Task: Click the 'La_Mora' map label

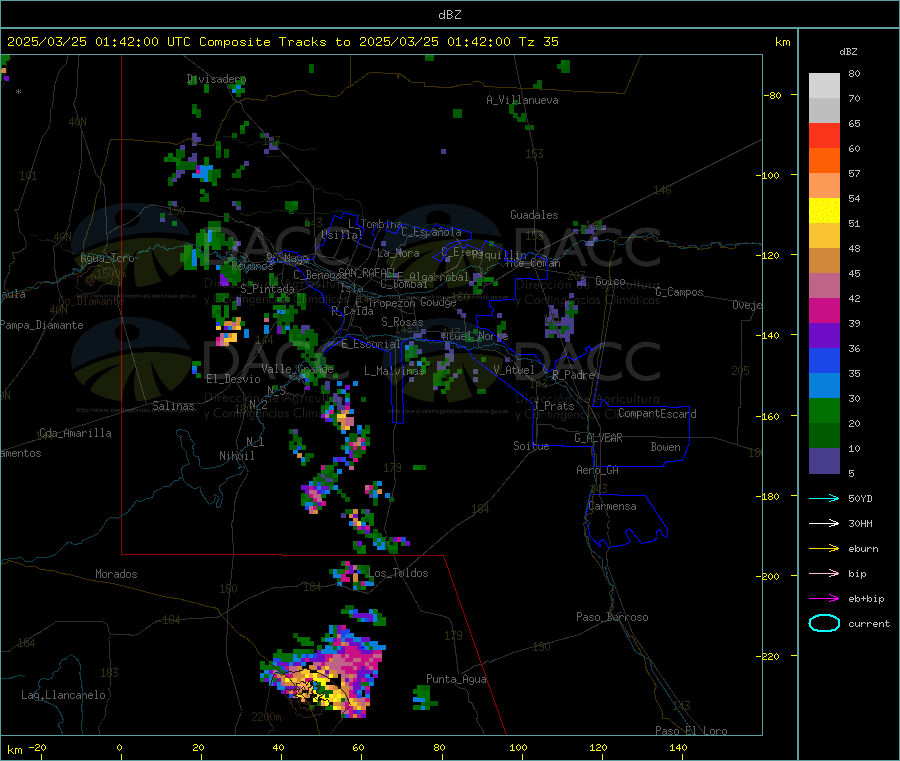Action: tap(398, 253)
